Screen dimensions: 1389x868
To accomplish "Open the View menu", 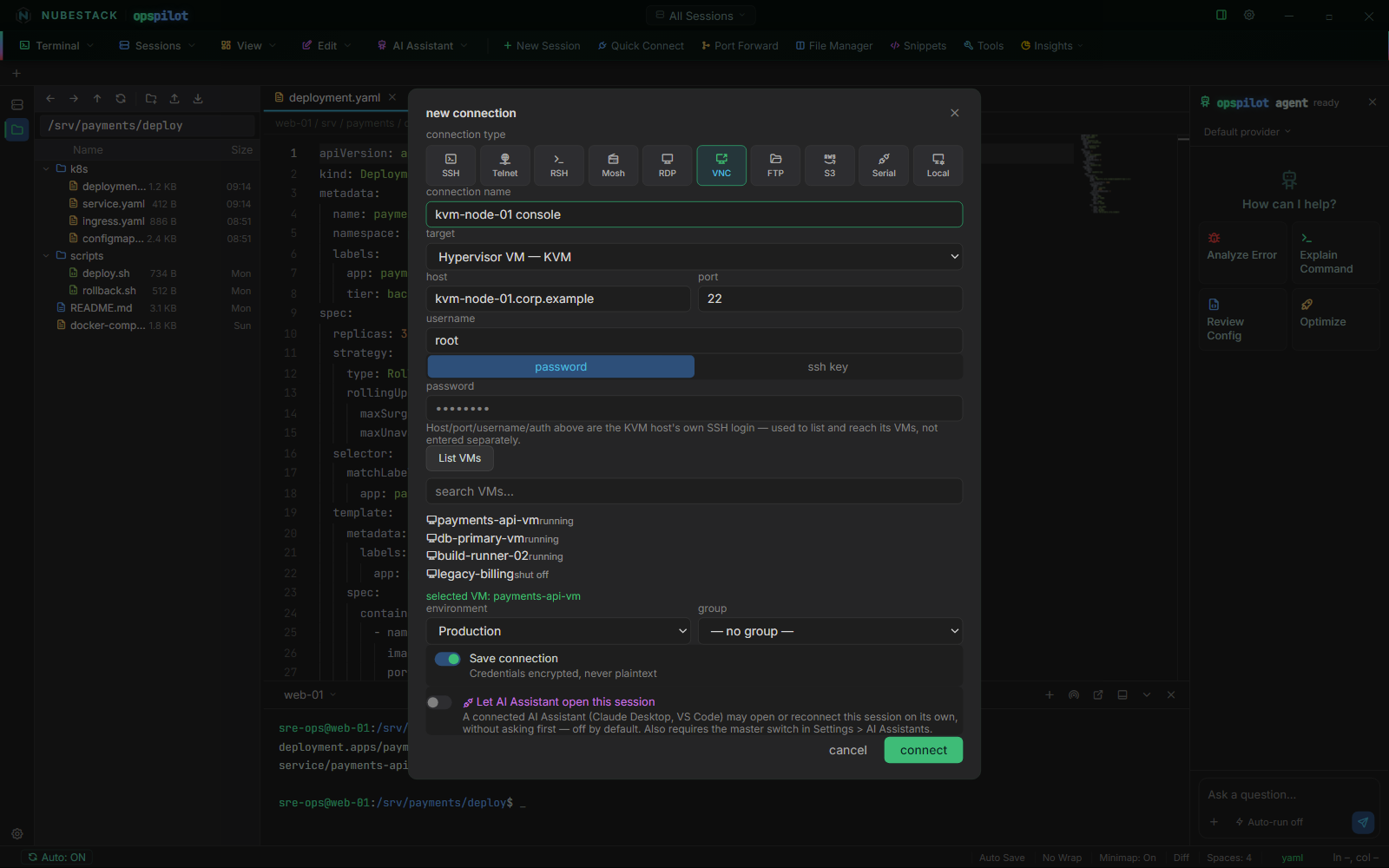I will (x=248, y=46).
